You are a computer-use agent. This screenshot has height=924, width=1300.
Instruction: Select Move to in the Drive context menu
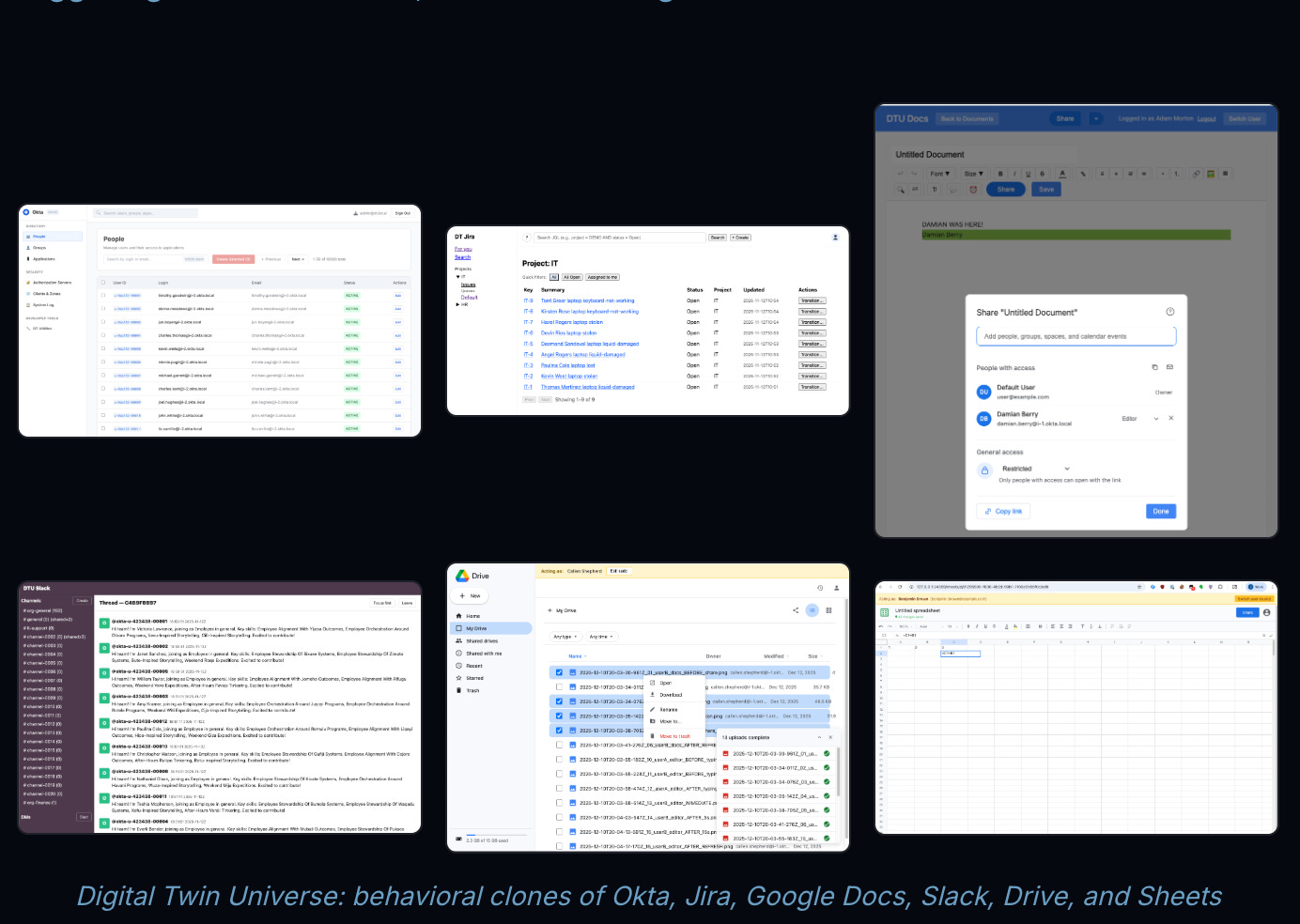click(x=674, y=721)
